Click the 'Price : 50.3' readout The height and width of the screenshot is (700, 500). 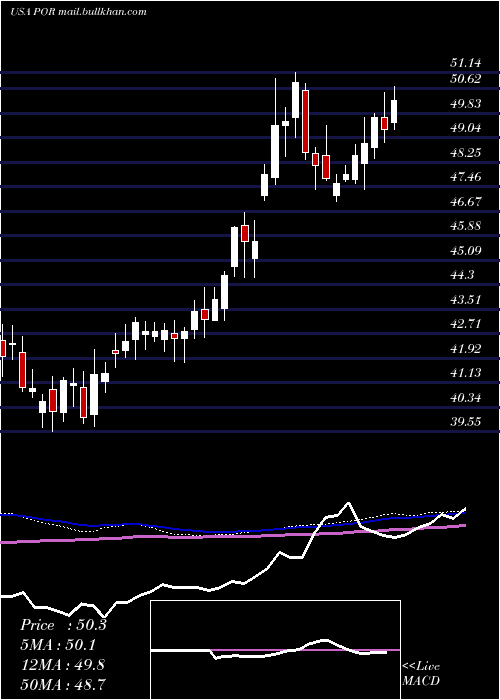pyautogui.click(x=63, y=625)
